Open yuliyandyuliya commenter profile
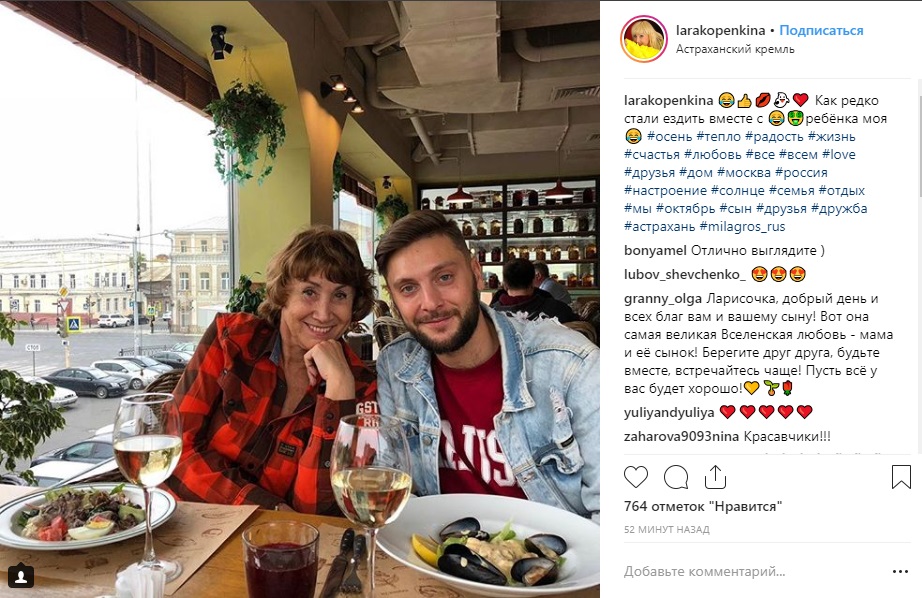The width and height of the screenshot is (922, 598). tap(669, 413)
